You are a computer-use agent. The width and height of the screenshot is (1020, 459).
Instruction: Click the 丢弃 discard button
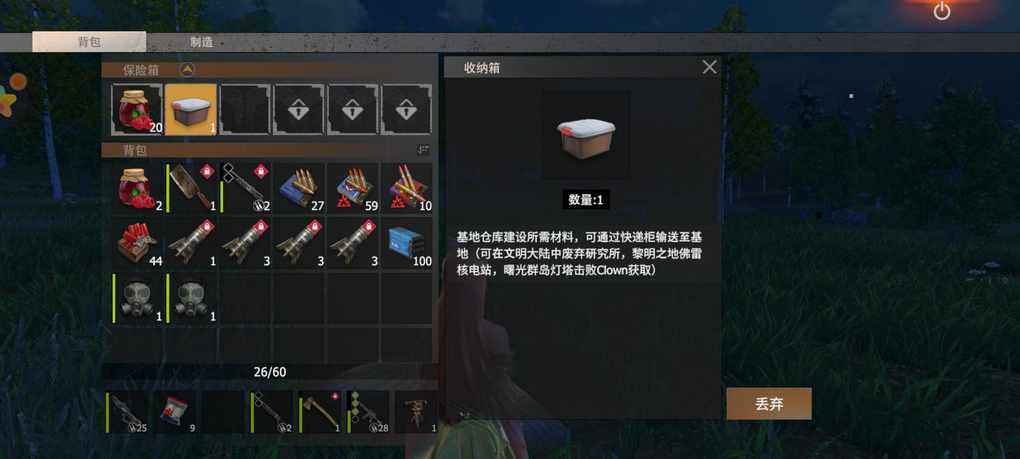point(769,404)
